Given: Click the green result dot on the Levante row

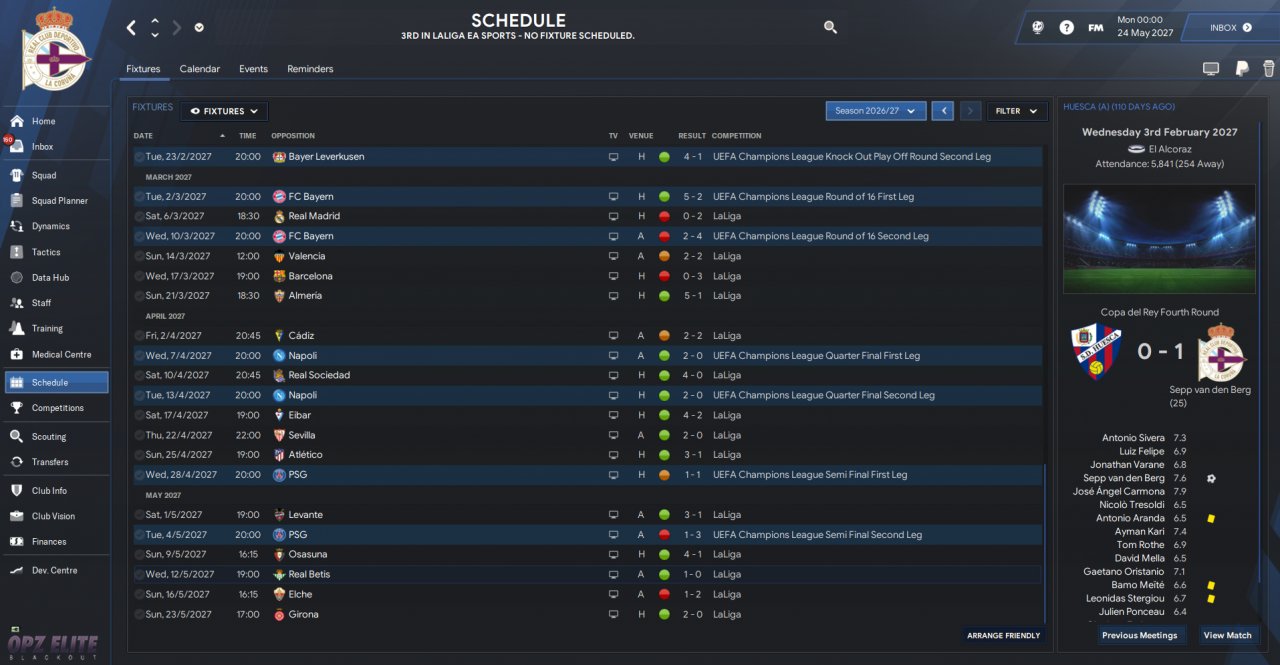Looking at the screenshot, I should (664, 515).
